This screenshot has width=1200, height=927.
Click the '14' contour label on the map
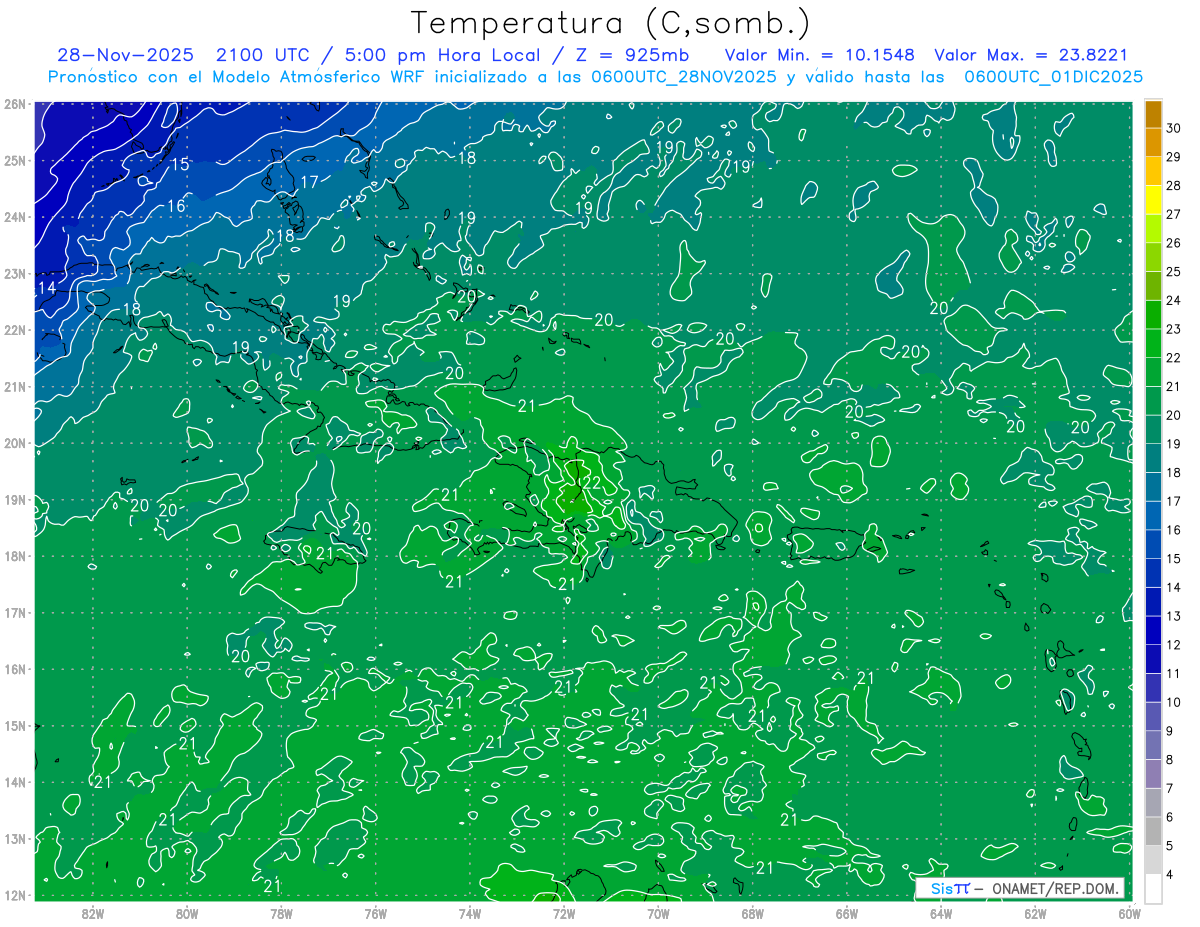point(46,288)
